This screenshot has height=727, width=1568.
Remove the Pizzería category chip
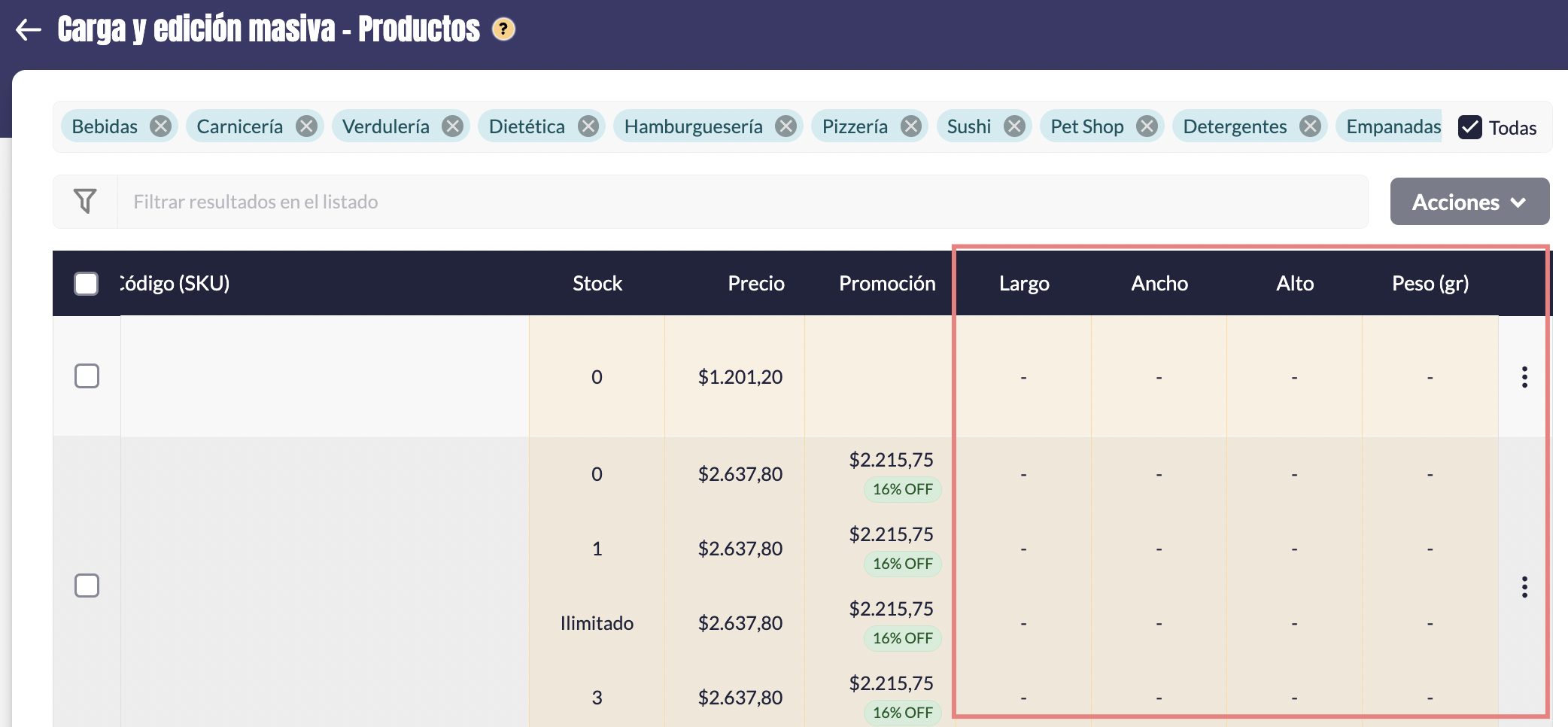pos(911,126)
